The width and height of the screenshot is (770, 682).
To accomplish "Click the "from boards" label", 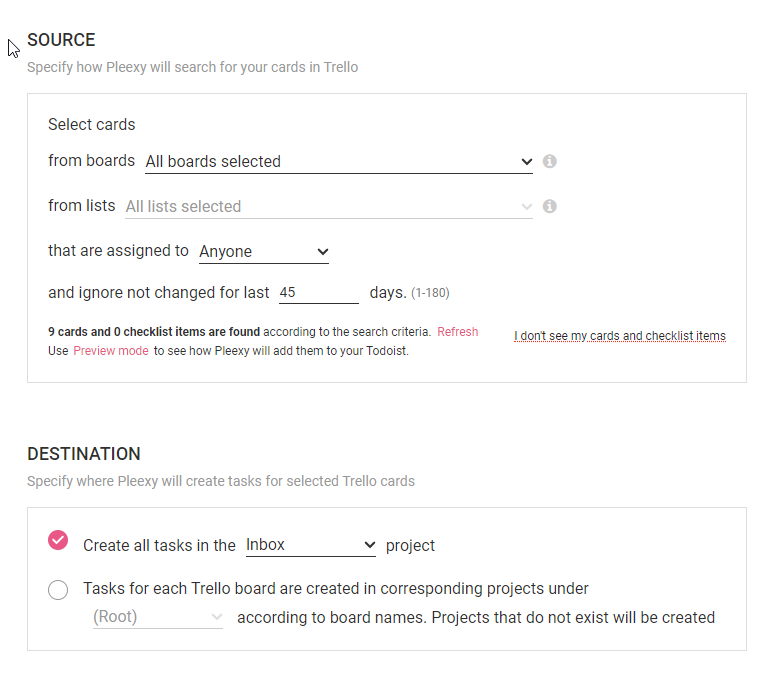I will (x=91, y=161).
